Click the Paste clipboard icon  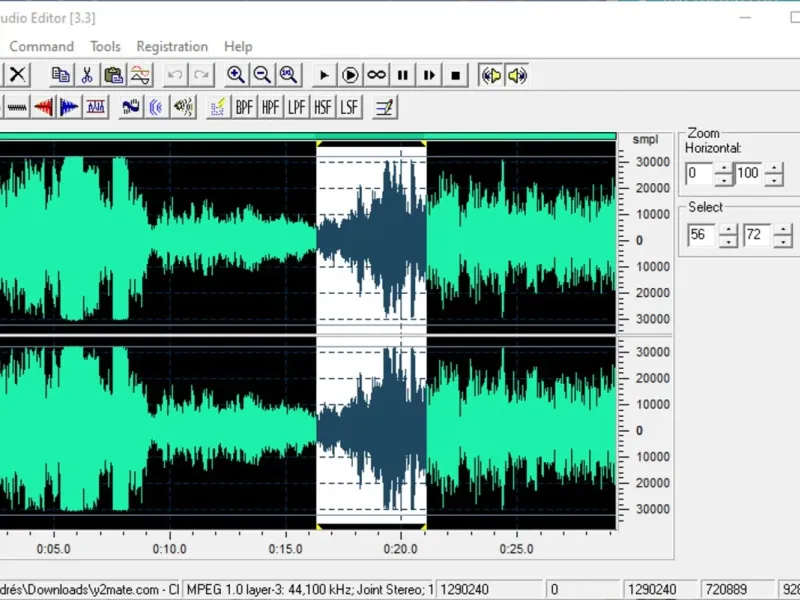(114, 75)
